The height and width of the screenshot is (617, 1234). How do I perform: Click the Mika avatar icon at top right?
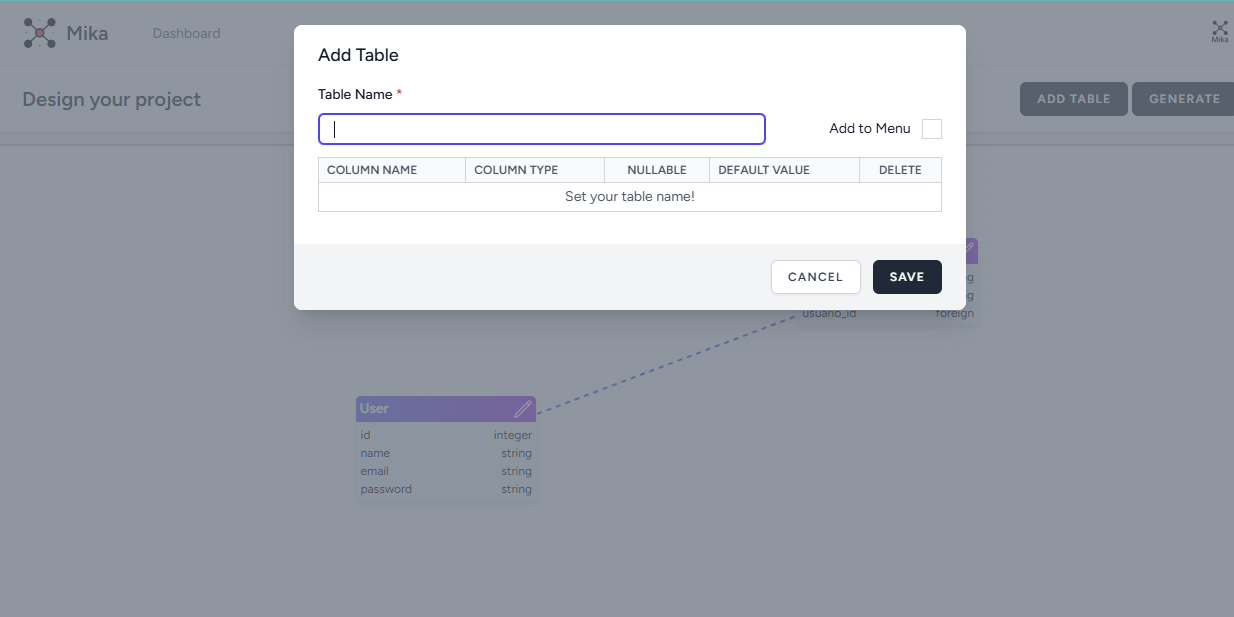[1219, 32]
